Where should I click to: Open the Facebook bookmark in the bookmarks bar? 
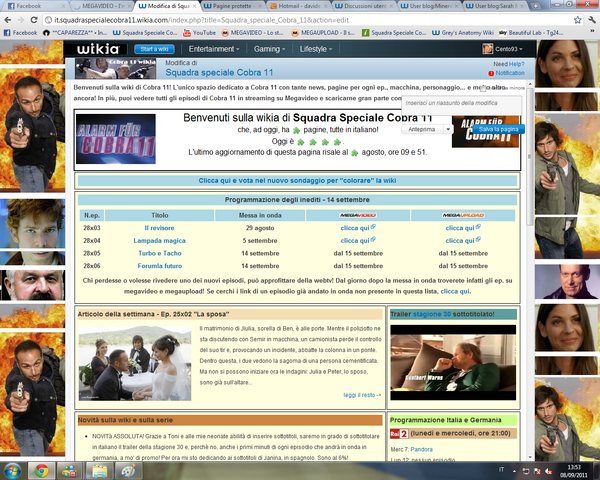(x=20, y=33)
